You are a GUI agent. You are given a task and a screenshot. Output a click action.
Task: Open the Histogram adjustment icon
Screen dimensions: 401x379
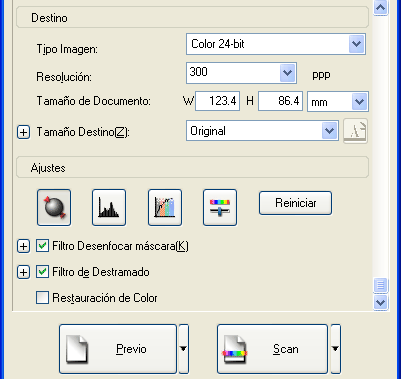point(109,207)
